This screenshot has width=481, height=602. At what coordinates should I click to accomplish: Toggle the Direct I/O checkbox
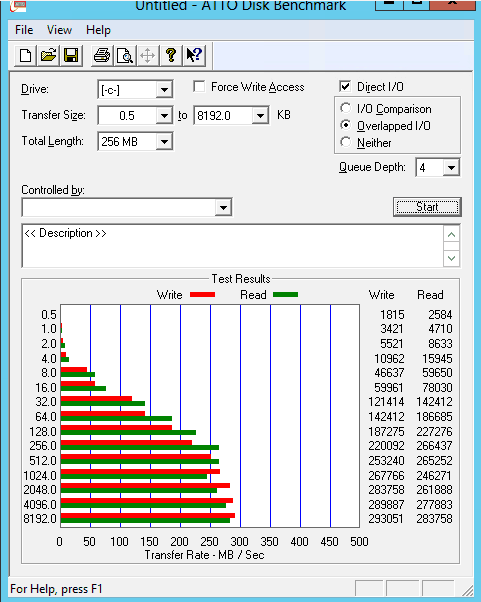pyautogui.click(x=345, y=86)
